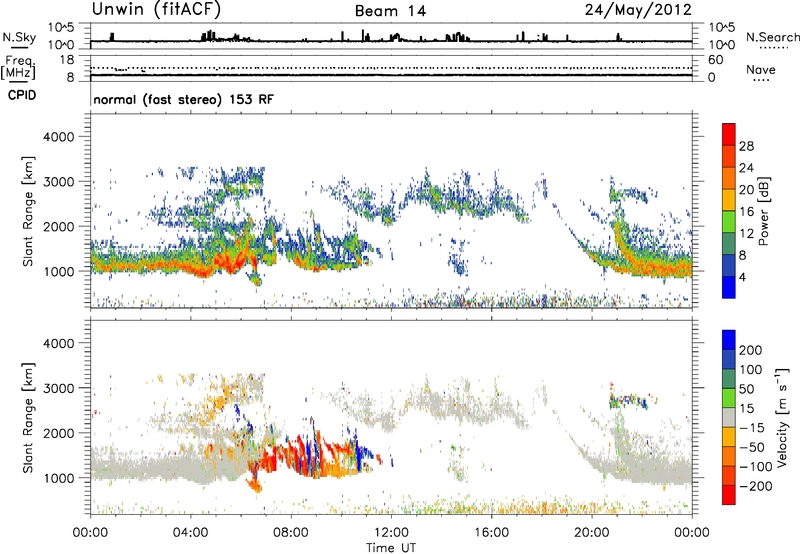This screenshot has height=554, width=800.
Task: Click the 'Freq. [MHz]' label
Action: [x=18, y=68]
